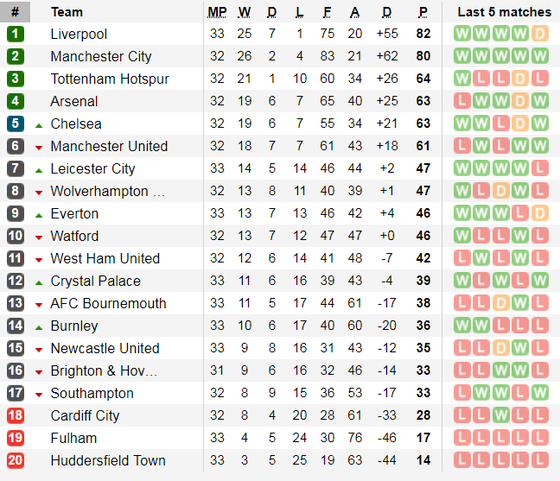Screen dimensions: 560x481
Task: Click Huddersfield Town's last L result badge
Action: (x=540, y=460)
